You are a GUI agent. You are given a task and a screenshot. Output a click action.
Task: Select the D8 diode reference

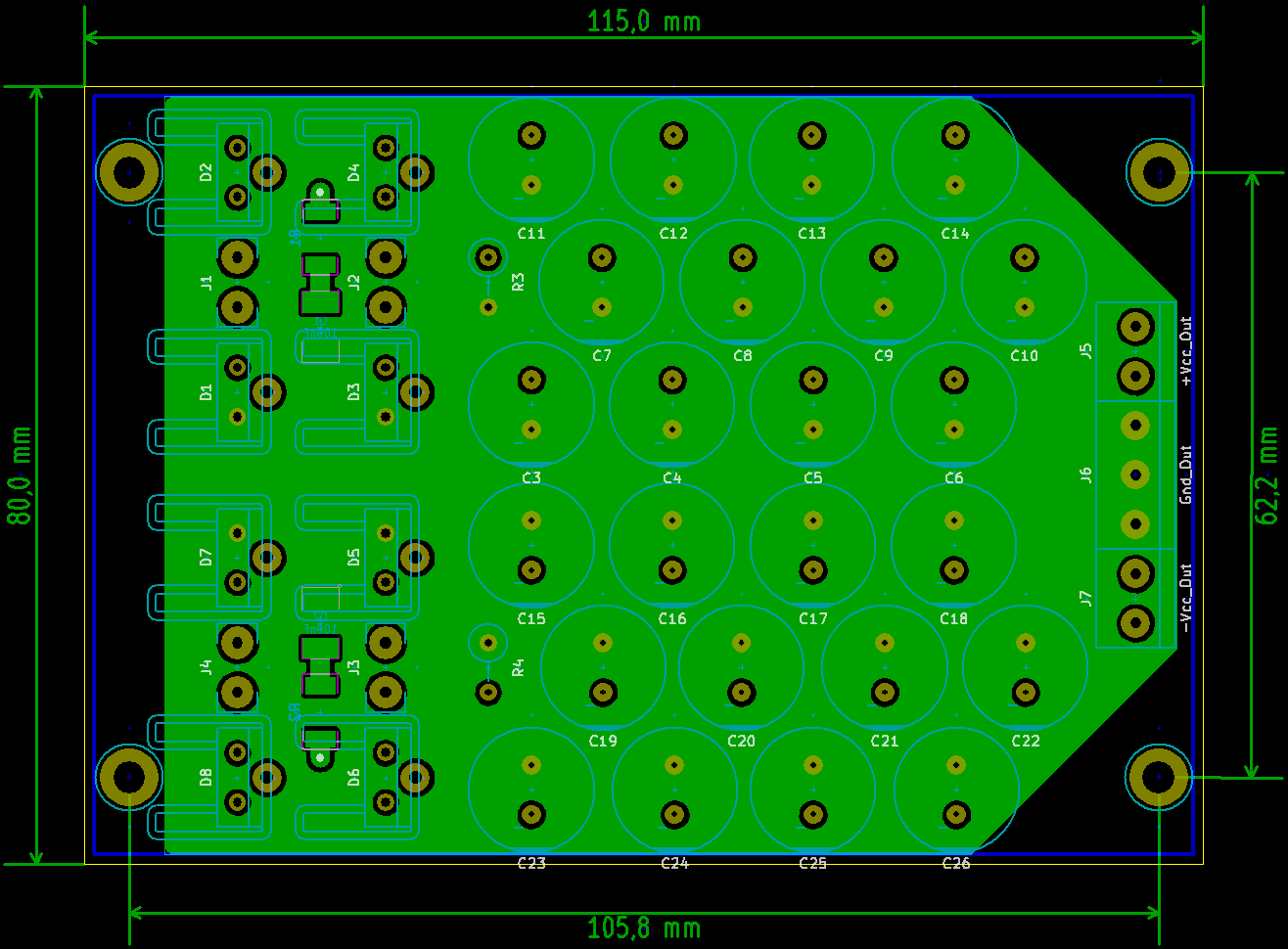(x=206, y=777)
